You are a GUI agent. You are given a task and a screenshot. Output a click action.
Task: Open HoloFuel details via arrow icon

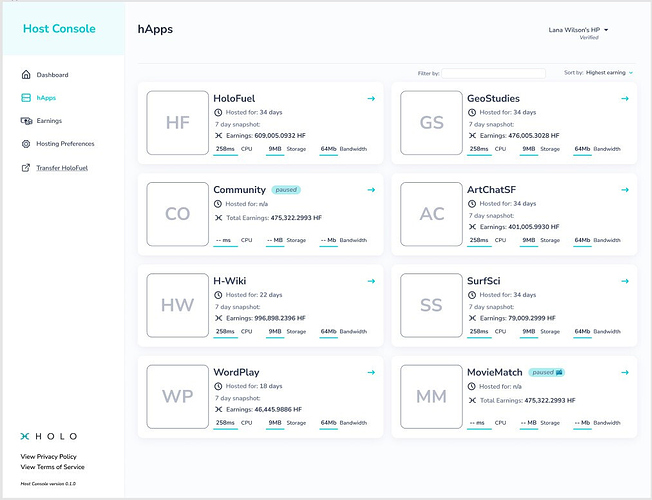pyautogui.click(x=371, y=99)
